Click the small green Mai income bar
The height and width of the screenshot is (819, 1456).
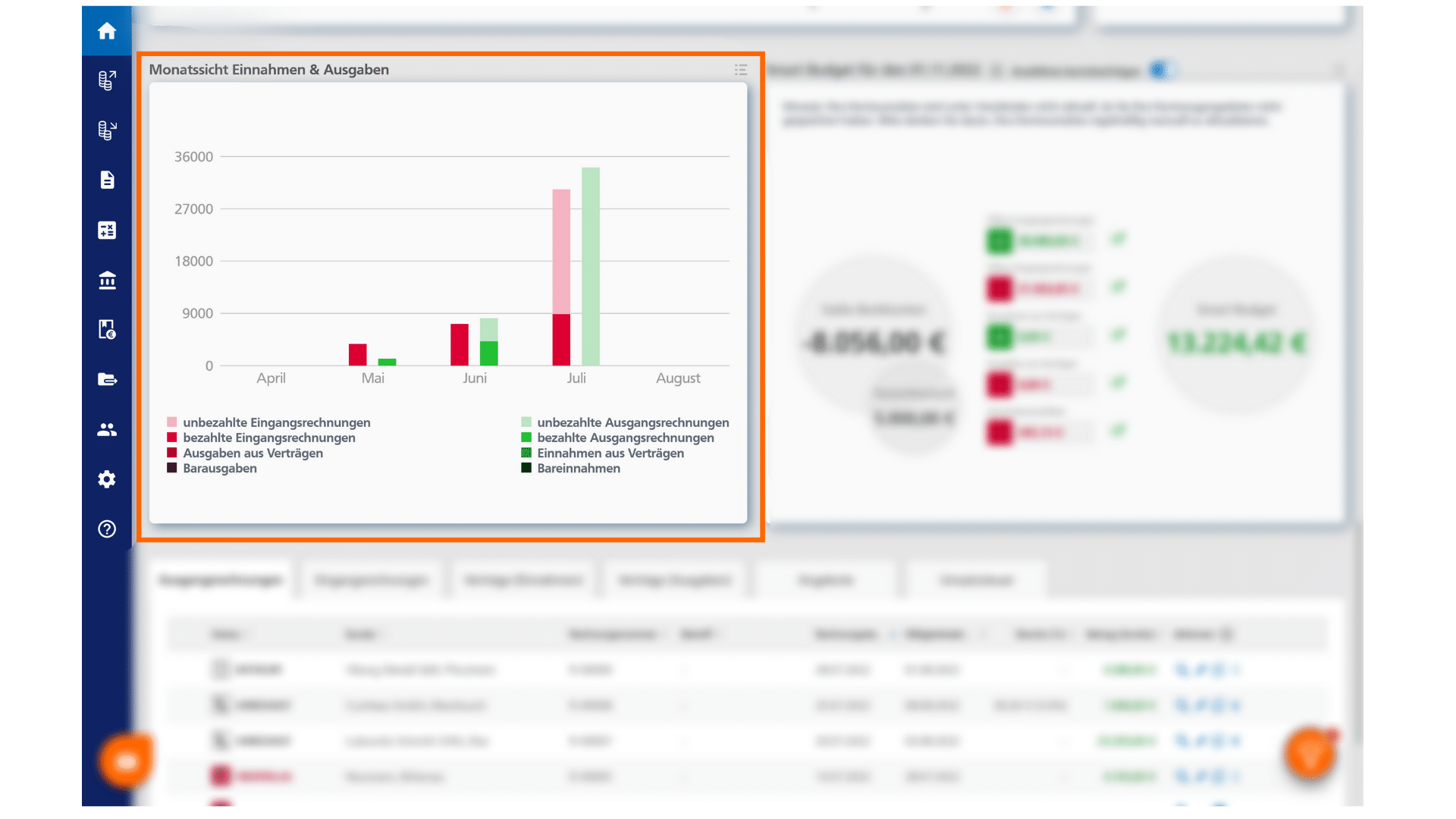pos(388,362)
